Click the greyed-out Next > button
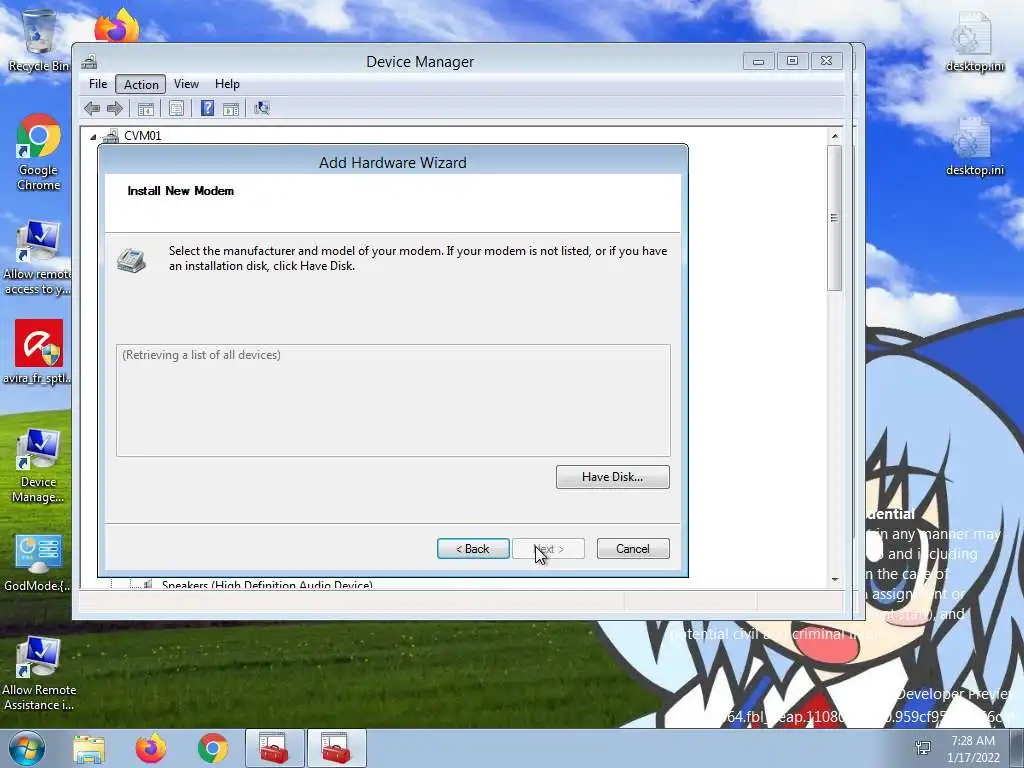The image size is (1024, 768). pyautogui.click(x=549, y=549)
